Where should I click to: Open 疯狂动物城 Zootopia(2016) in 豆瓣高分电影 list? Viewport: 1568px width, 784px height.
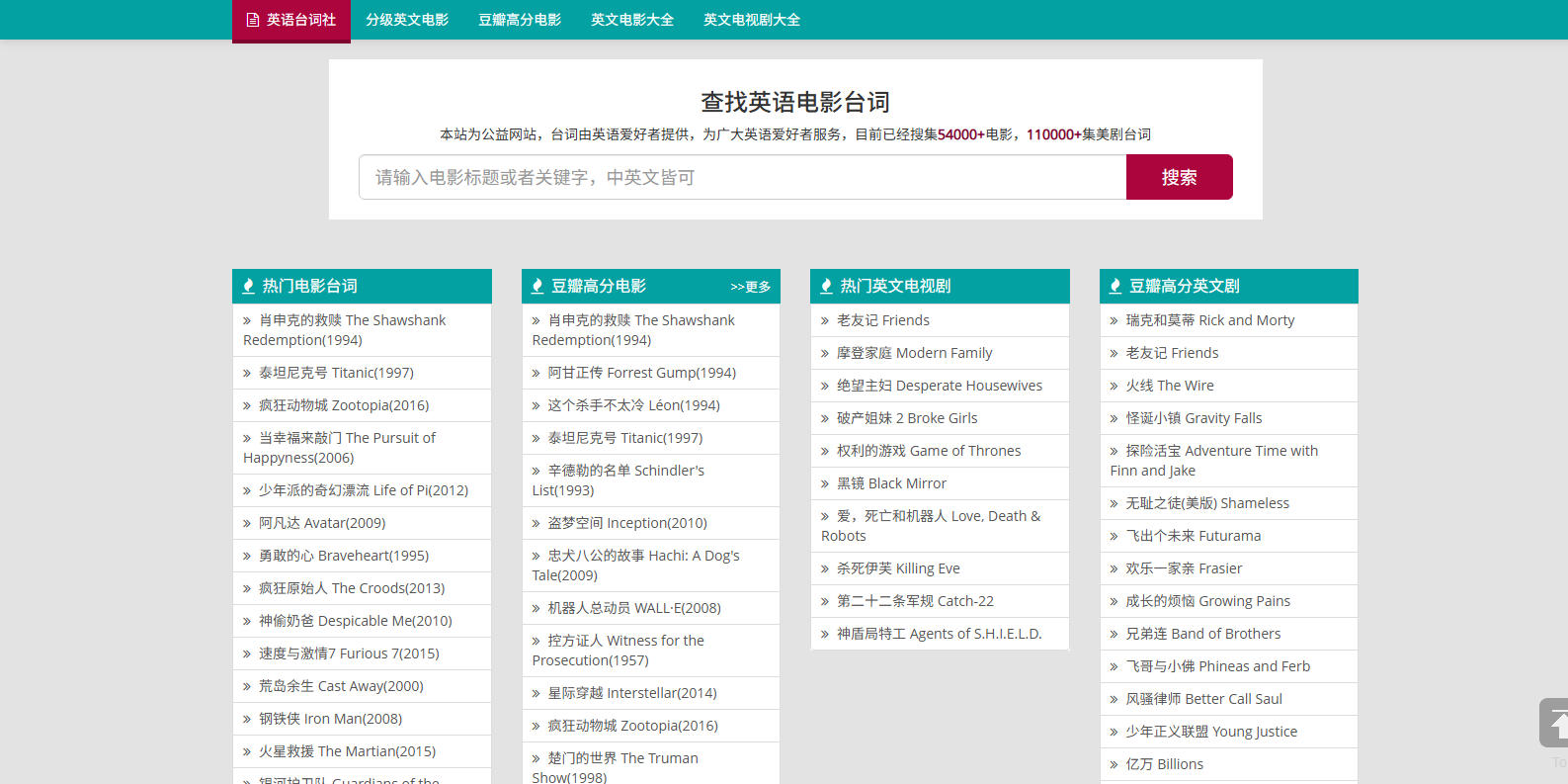coord(633,726)
